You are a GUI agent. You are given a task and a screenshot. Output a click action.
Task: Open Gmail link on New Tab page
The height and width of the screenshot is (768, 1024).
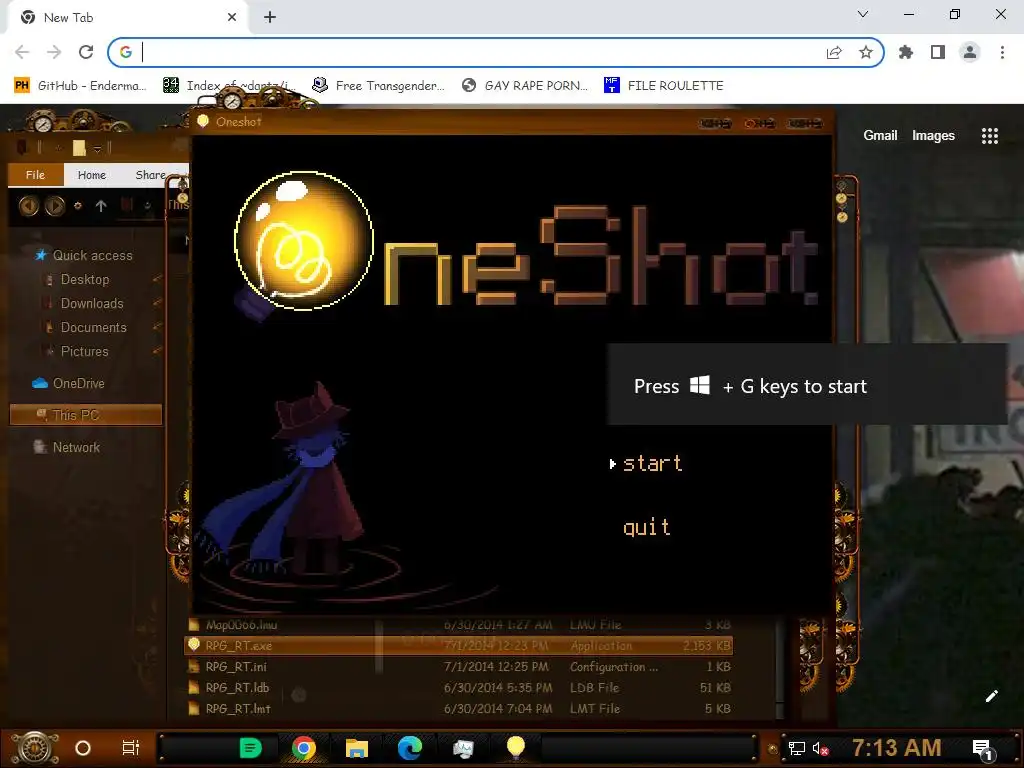880,135
